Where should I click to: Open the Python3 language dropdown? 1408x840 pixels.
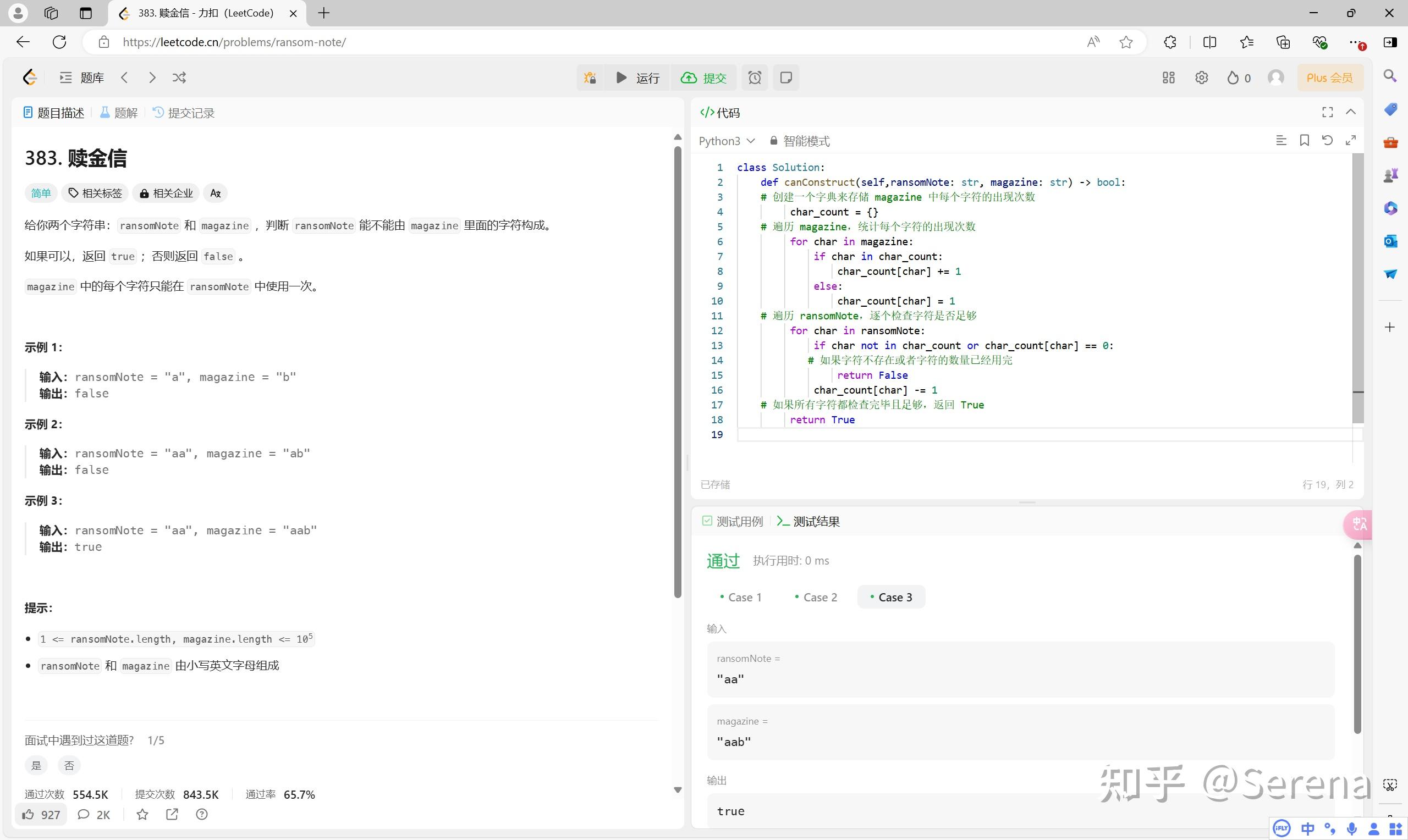(728, 141)
